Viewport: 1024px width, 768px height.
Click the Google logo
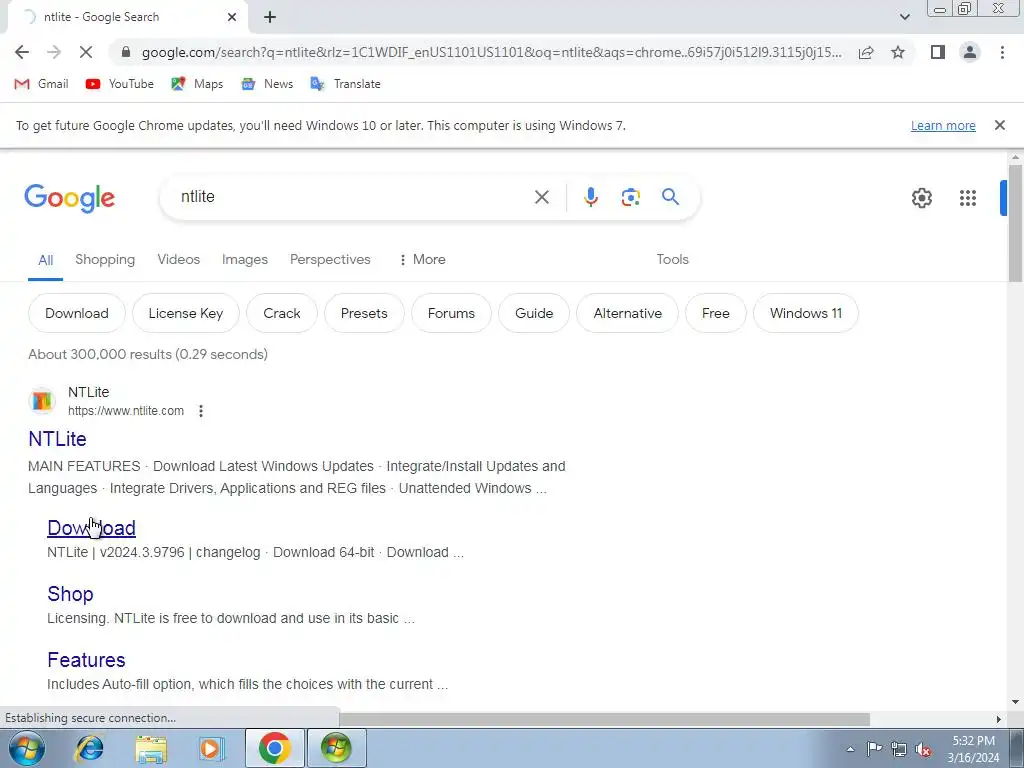point(69,199)
